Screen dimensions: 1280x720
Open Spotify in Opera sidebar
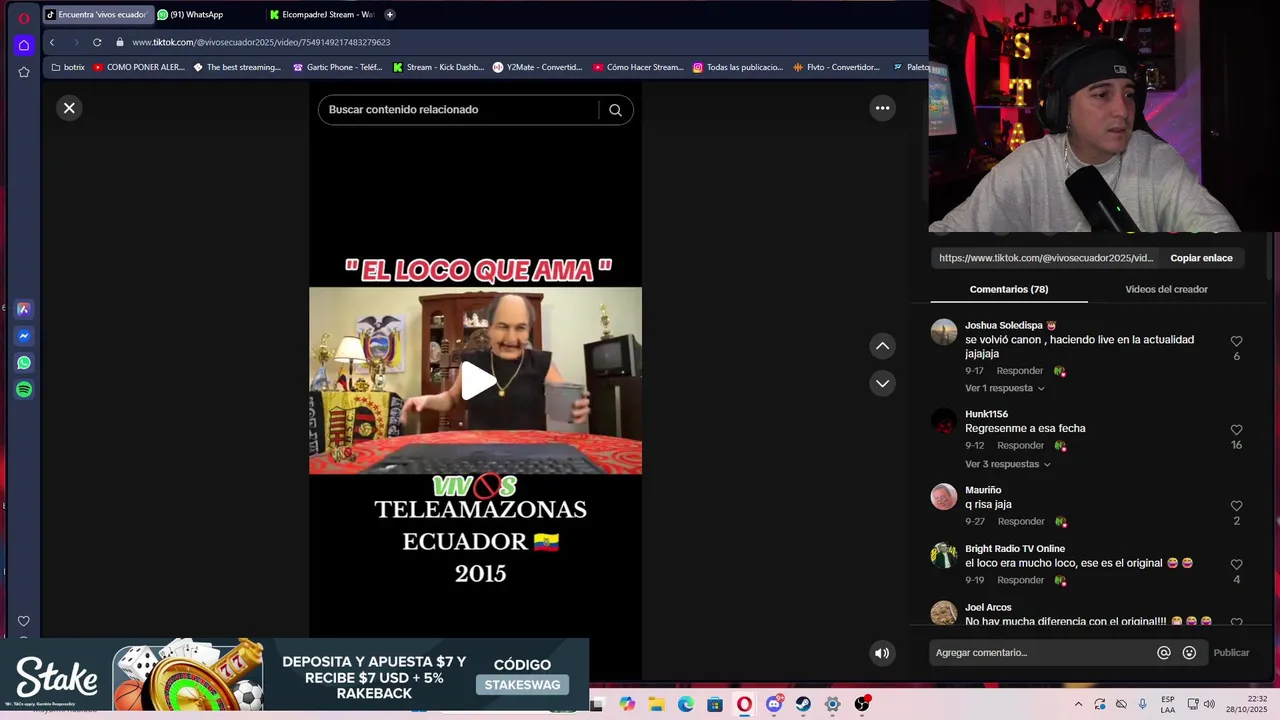[x=24, y=390]
